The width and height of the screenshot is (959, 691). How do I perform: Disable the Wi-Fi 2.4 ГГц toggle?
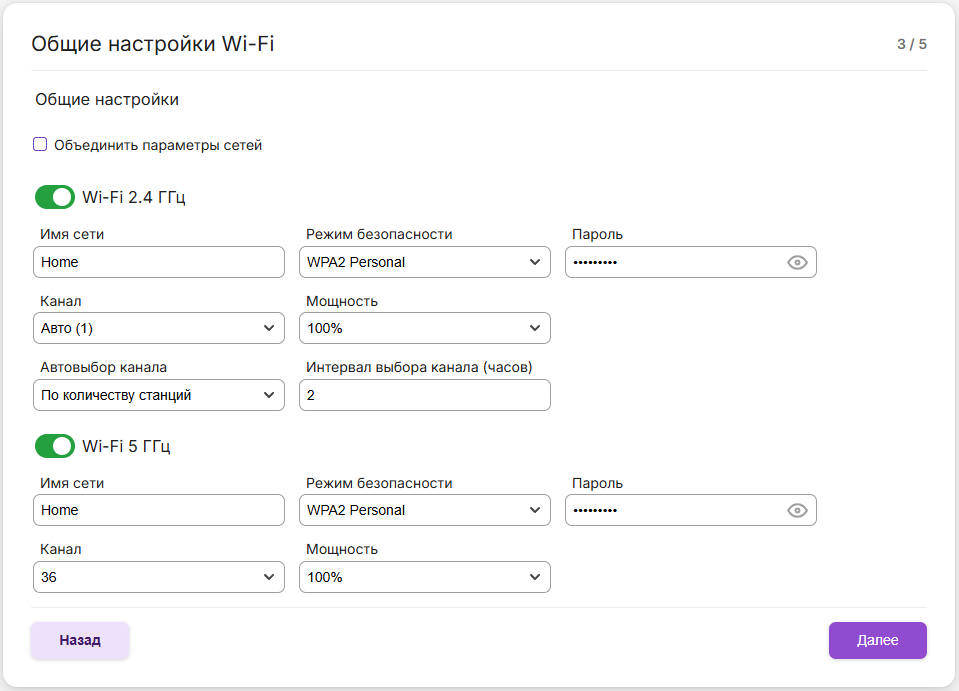point(55,197)
